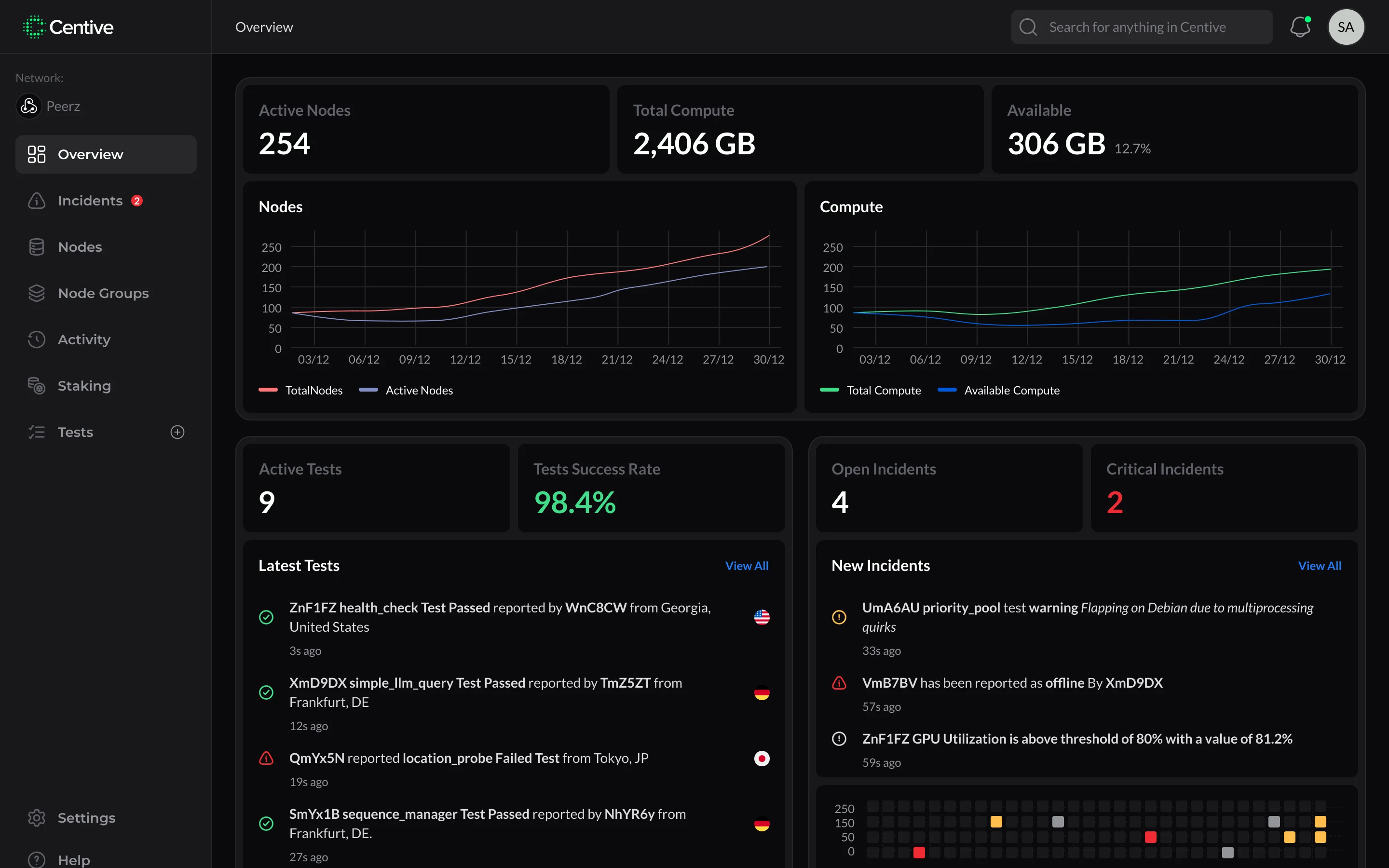
Task: Click the Available 306 GB stat card
Action: (x=1174, y=129)
